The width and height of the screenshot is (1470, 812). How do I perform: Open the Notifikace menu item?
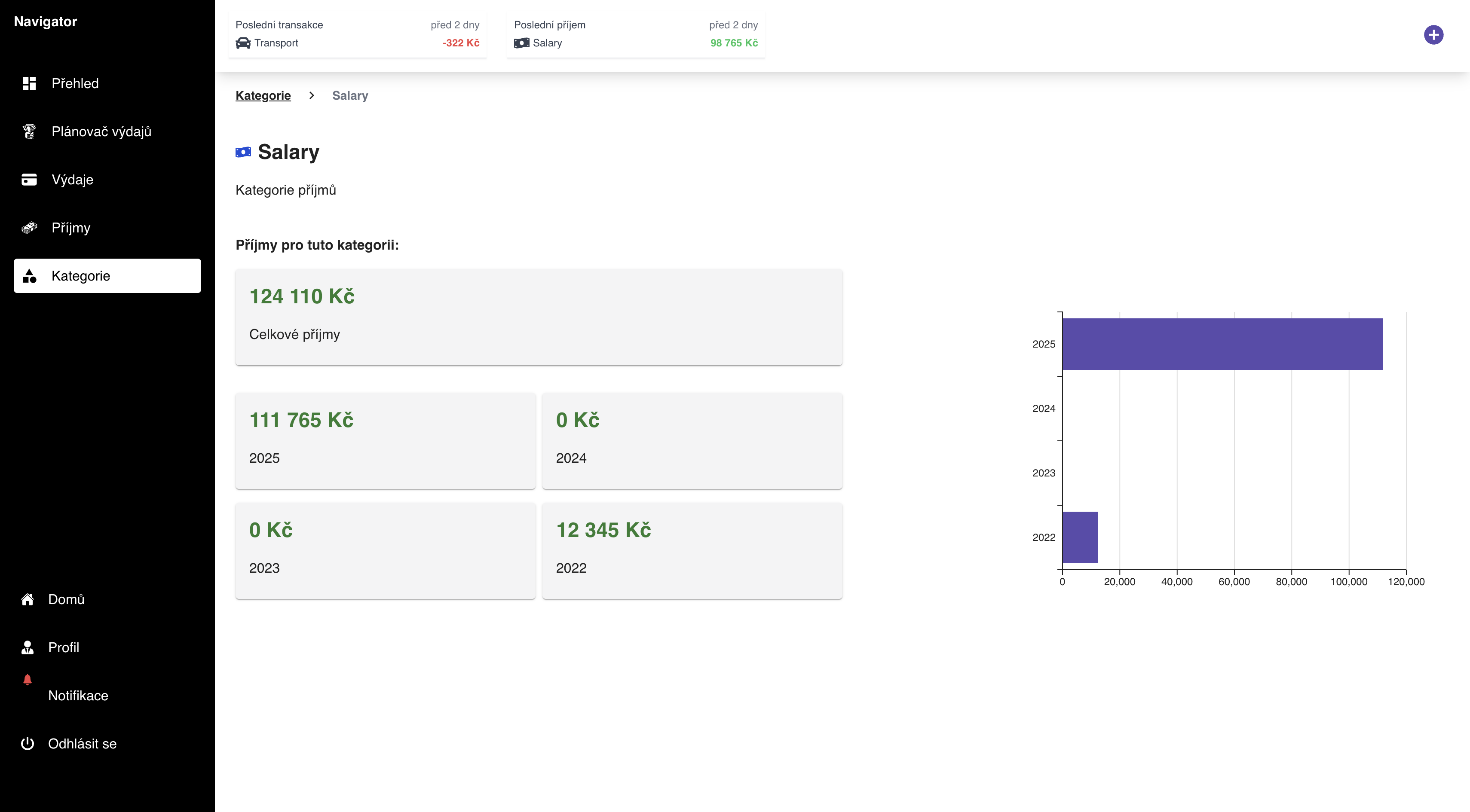click(x=78, y=696)
